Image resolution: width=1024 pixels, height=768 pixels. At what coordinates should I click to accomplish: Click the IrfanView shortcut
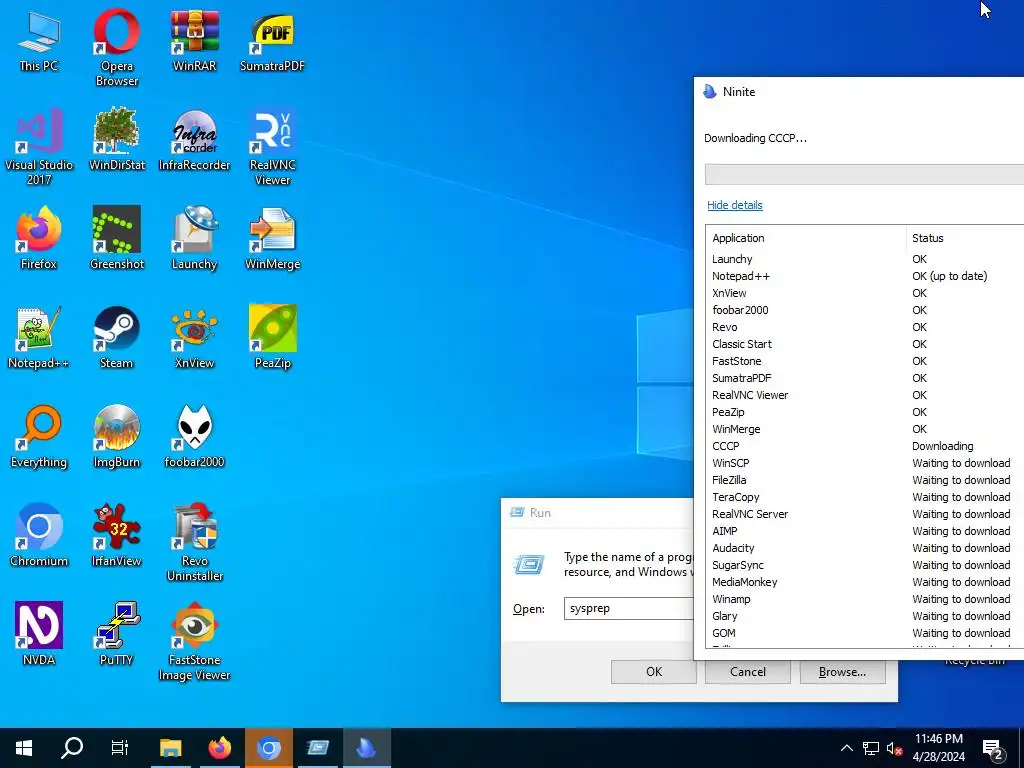pos(116,536)
